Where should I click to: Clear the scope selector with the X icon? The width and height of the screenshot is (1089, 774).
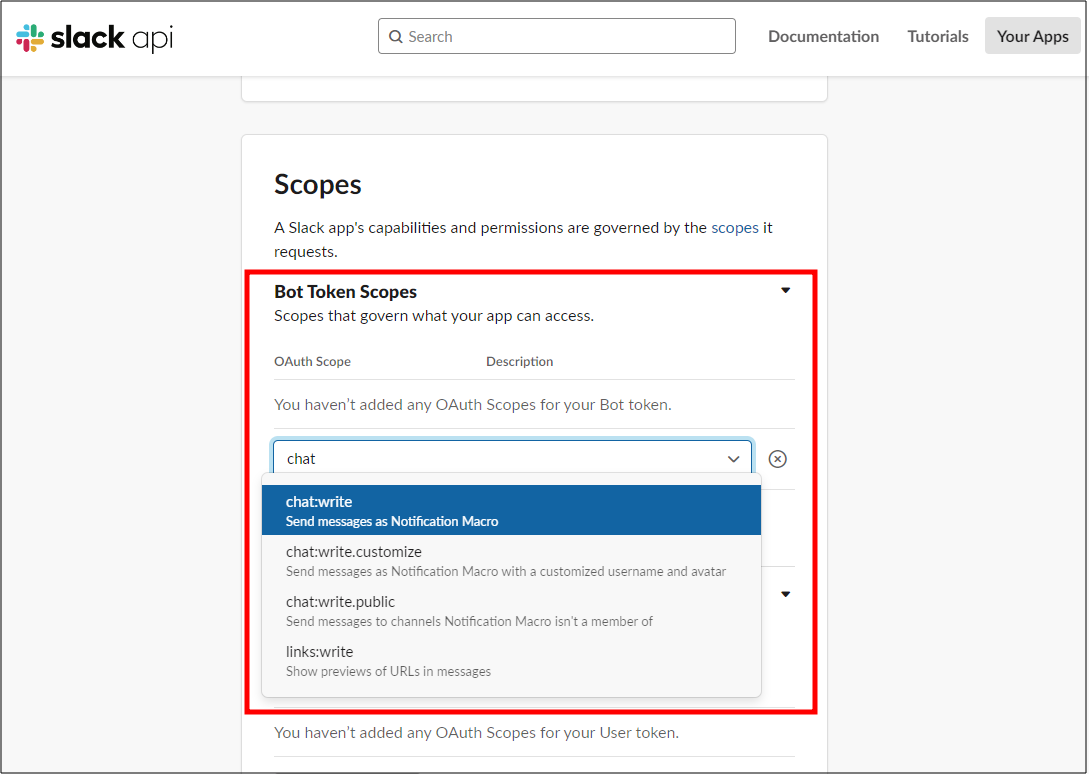pos(778,459)
